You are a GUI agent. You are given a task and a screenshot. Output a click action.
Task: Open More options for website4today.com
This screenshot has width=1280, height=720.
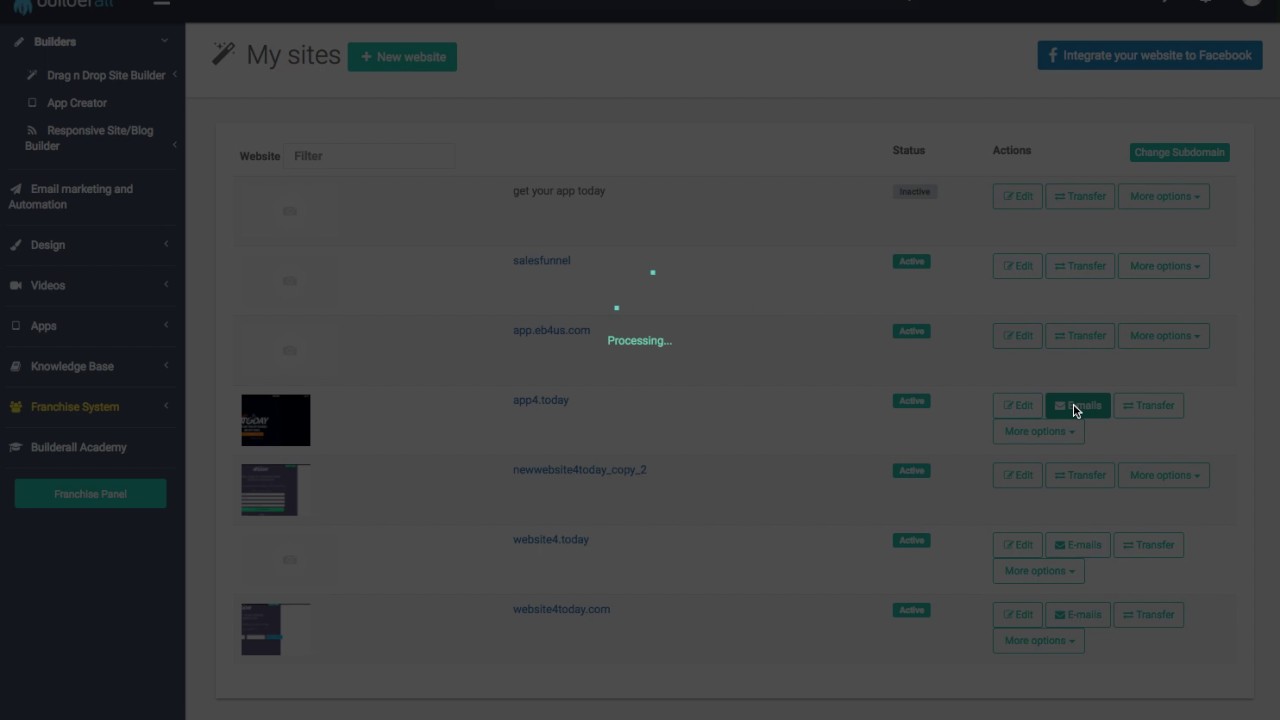coord(1039,641)
